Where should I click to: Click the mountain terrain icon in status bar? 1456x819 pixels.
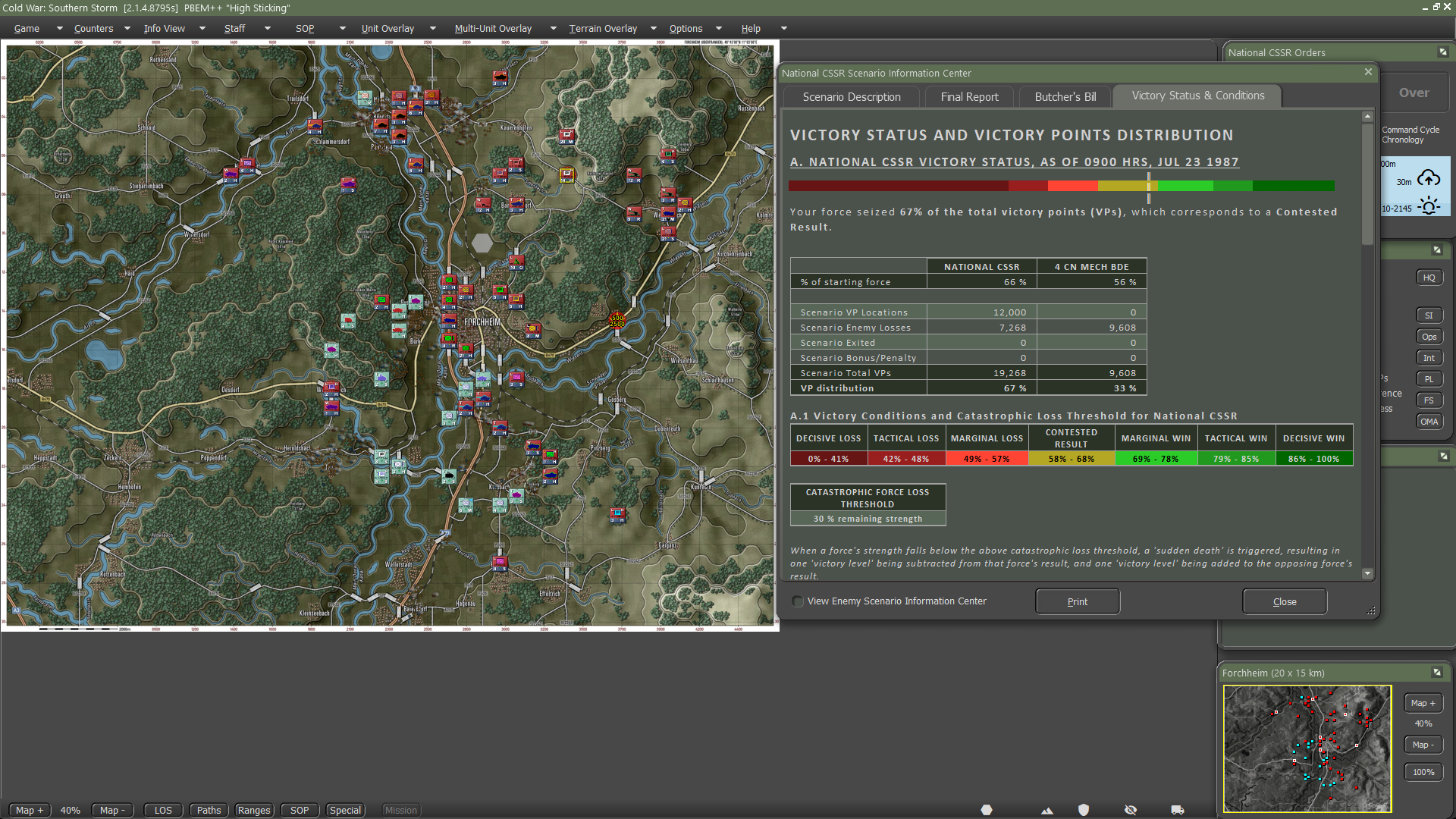pyautogui.click(x=1047, y=810)
